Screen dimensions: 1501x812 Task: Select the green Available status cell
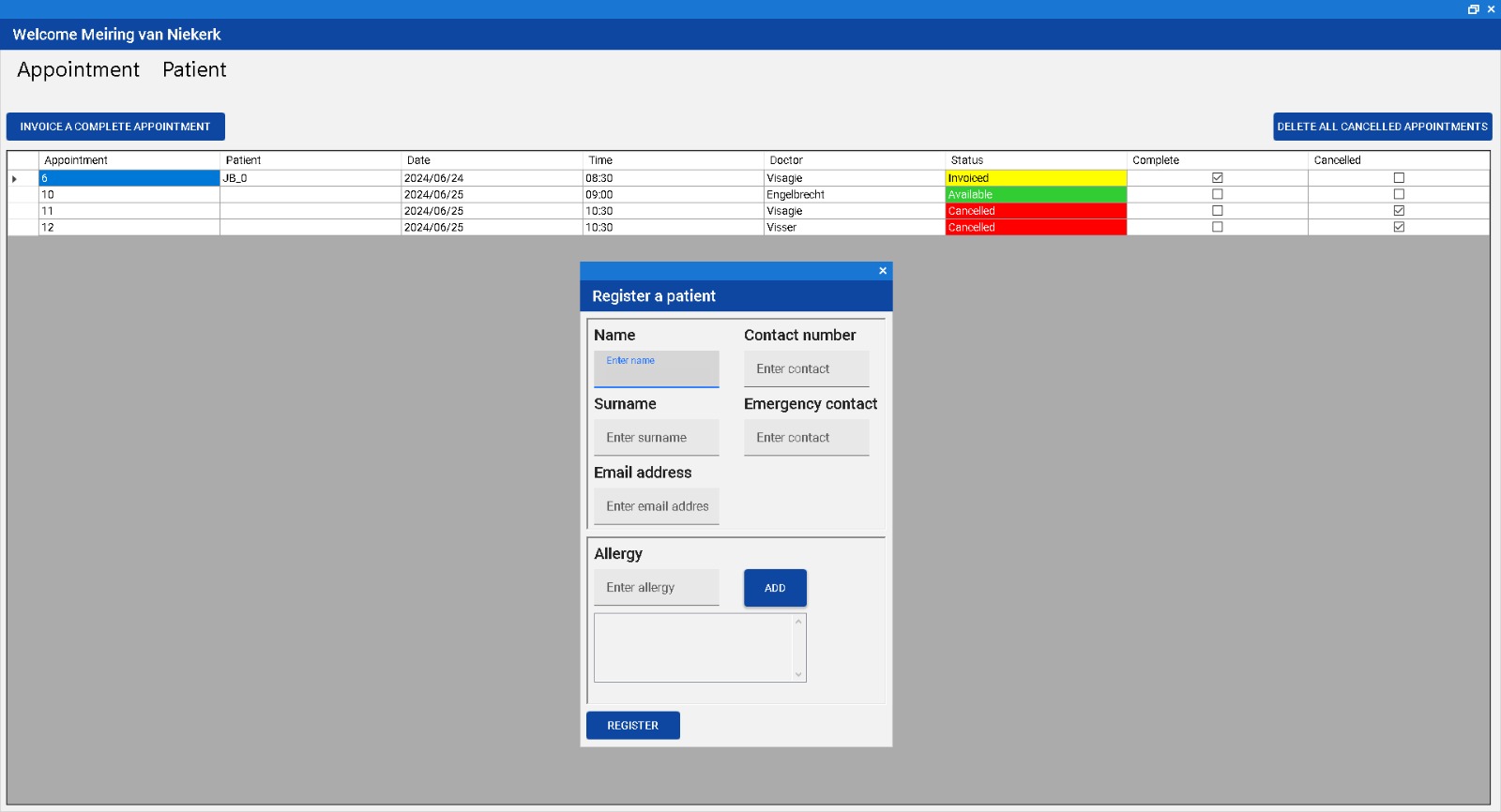pos(1036,194)
